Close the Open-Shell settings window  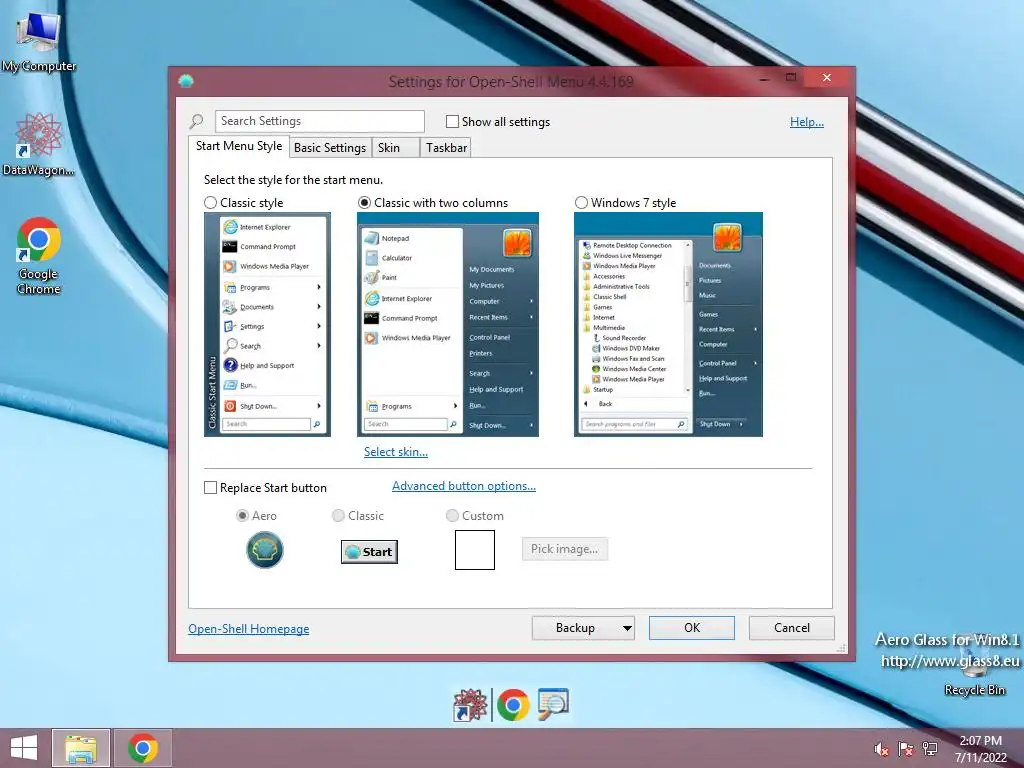[827, 78]
